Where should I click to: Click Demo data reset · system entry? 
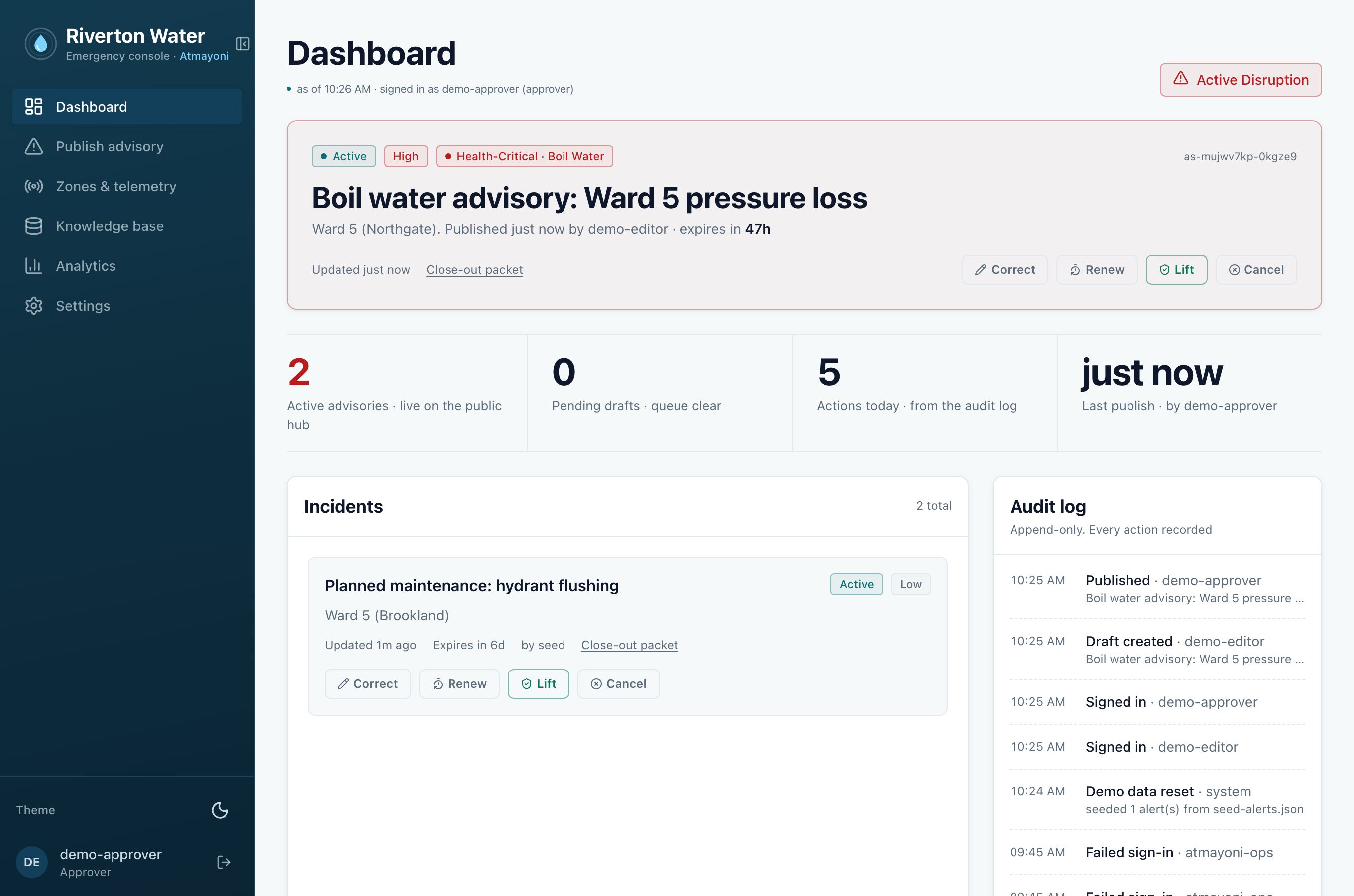(1157, 799)
